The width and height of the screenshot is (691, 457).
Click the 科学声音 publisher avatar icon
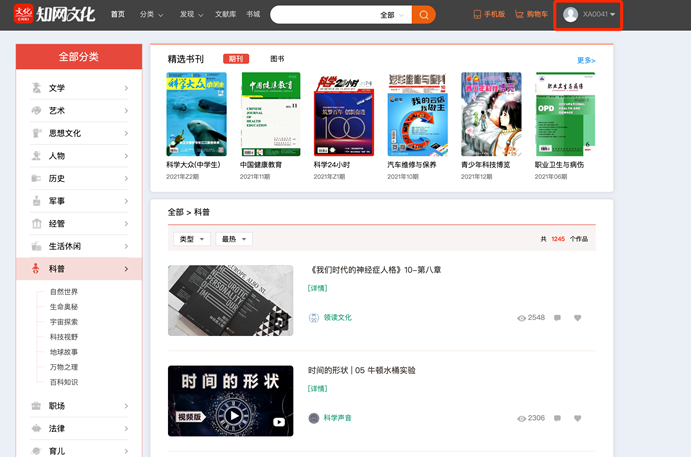314,418
